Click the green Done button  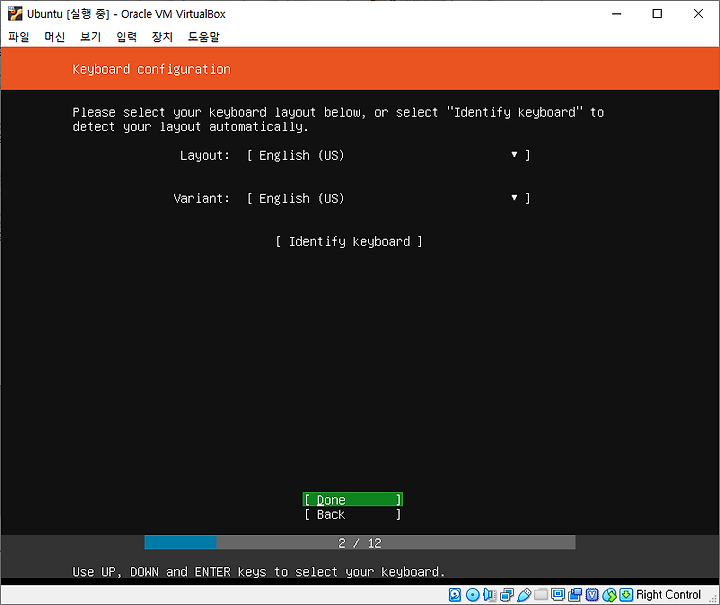[353, 499]
